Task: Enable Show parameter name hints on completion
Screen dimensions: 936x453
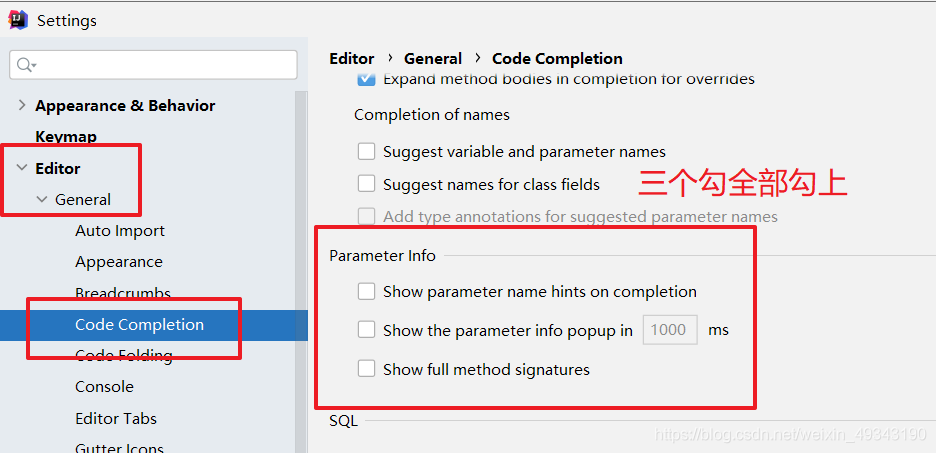Action: 366,292
